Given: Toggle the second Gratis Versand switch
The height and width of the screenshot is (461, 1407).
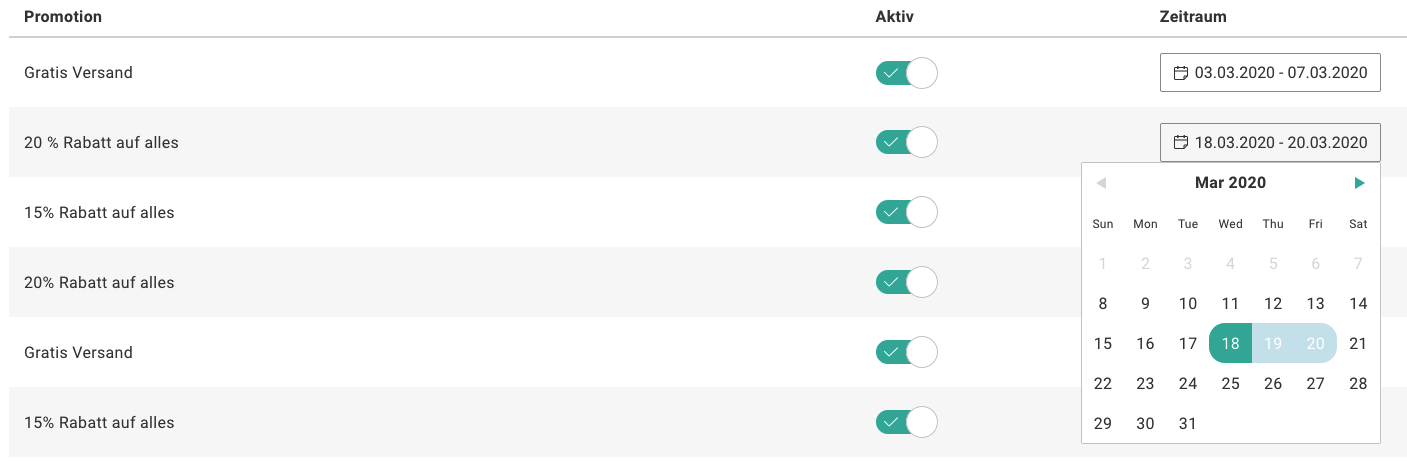Looking at the screenshot, I should [x=906, y=353].
